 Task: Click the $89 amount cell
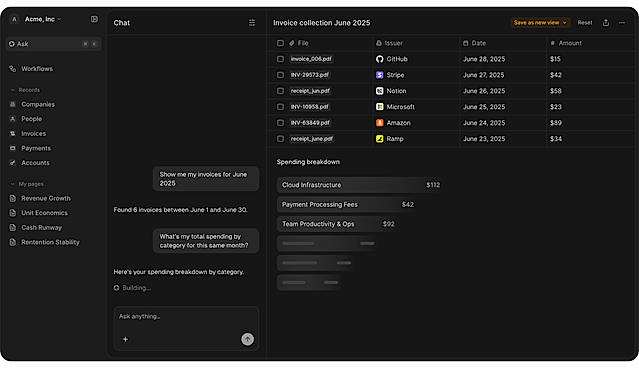tap(555, 123)
